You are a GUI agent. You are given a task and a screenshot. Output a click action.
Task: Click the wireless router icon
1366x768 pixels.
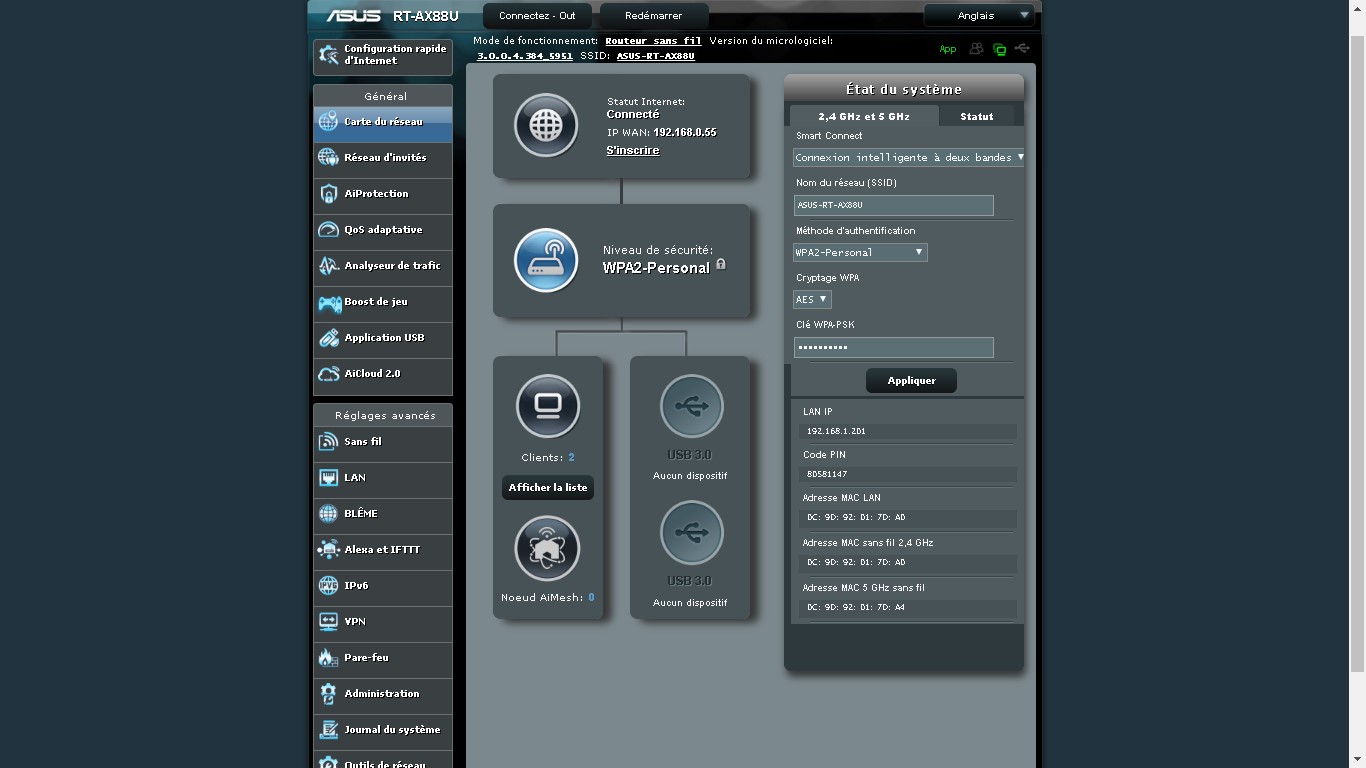click(x=546, y=260)
